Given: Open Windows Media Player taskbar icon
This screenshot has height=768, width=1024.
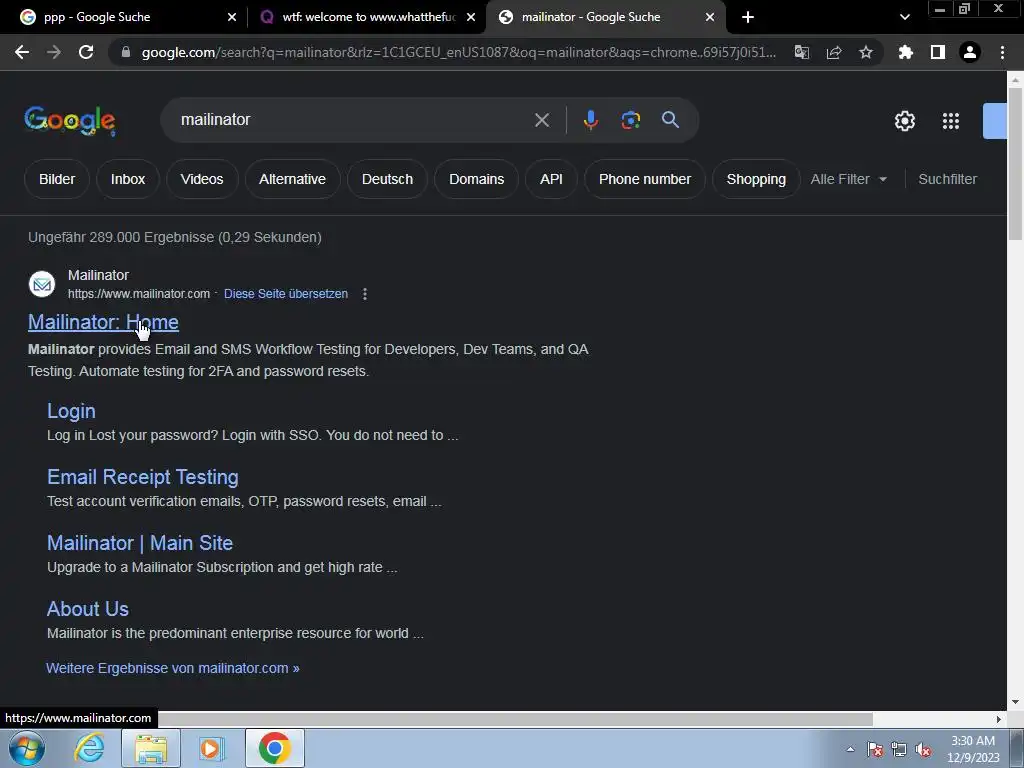Looking at the screenshot, I should [x=211, y=748].
